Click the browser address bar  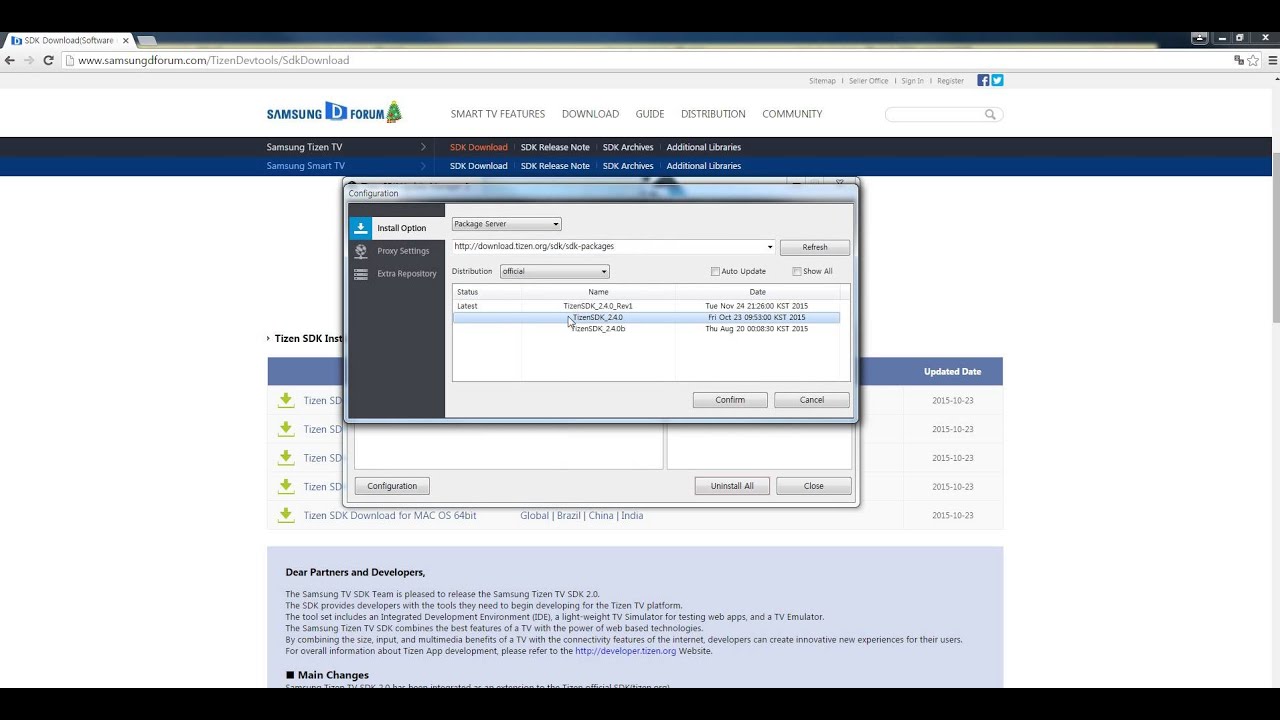[640, 60]
